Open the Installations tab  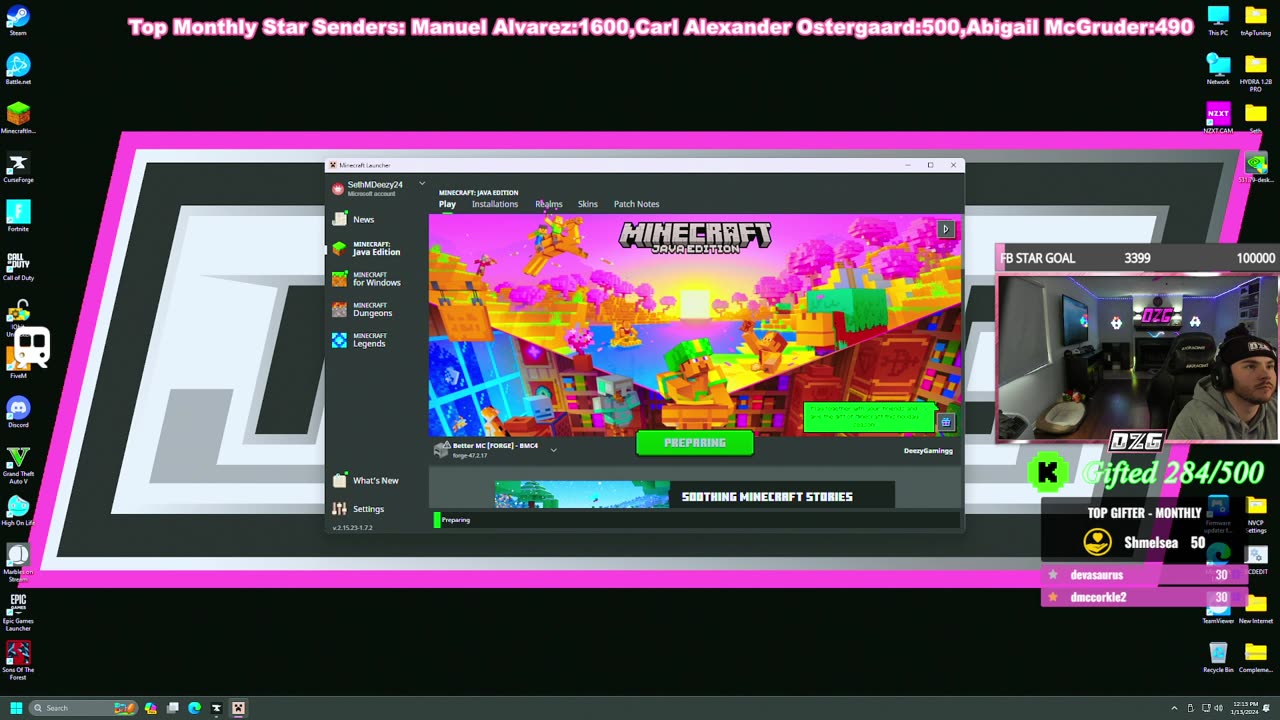[495, 204]
